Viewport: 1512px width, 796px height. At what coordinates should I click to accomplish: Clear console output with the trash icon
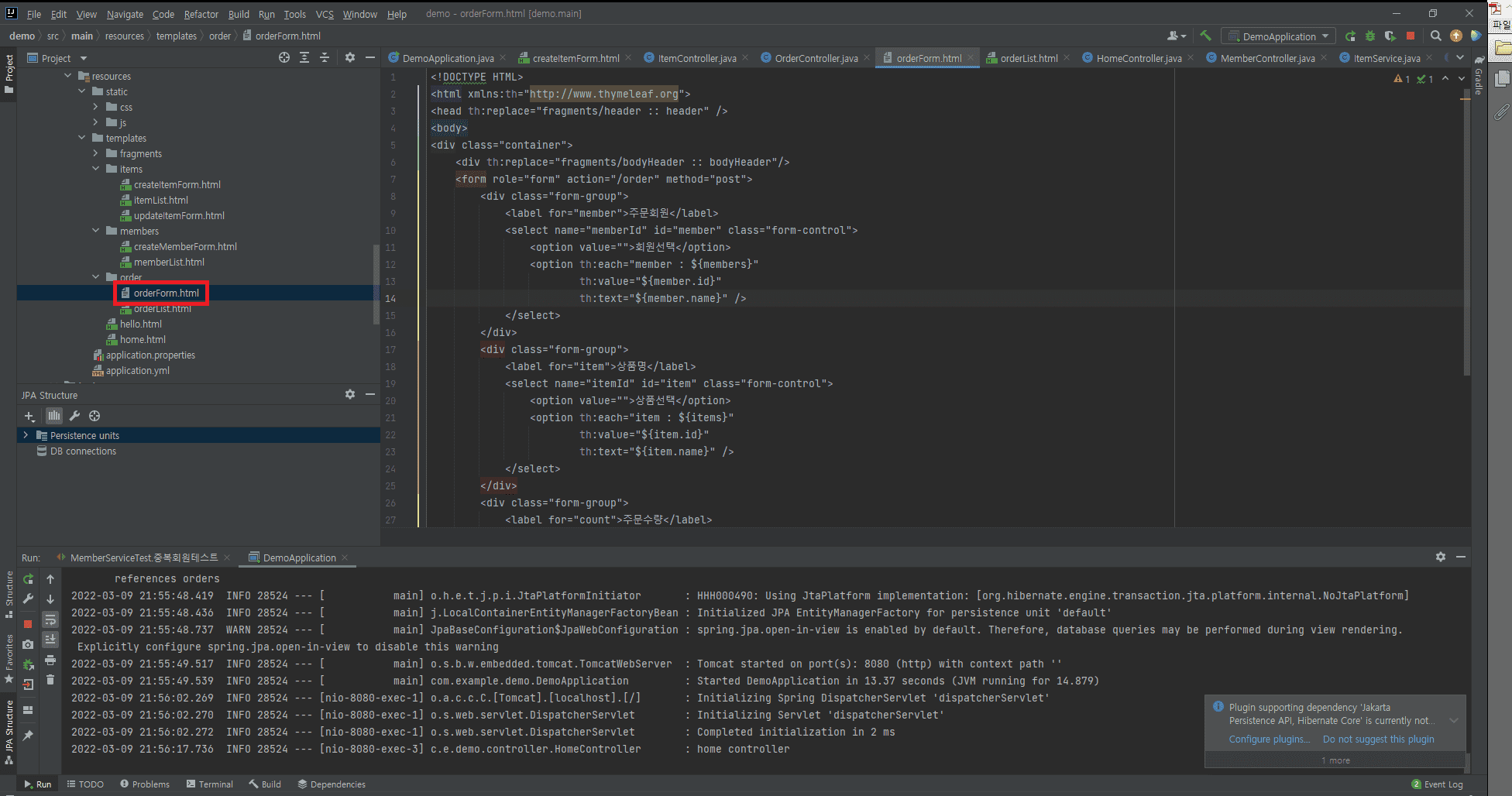50,680
